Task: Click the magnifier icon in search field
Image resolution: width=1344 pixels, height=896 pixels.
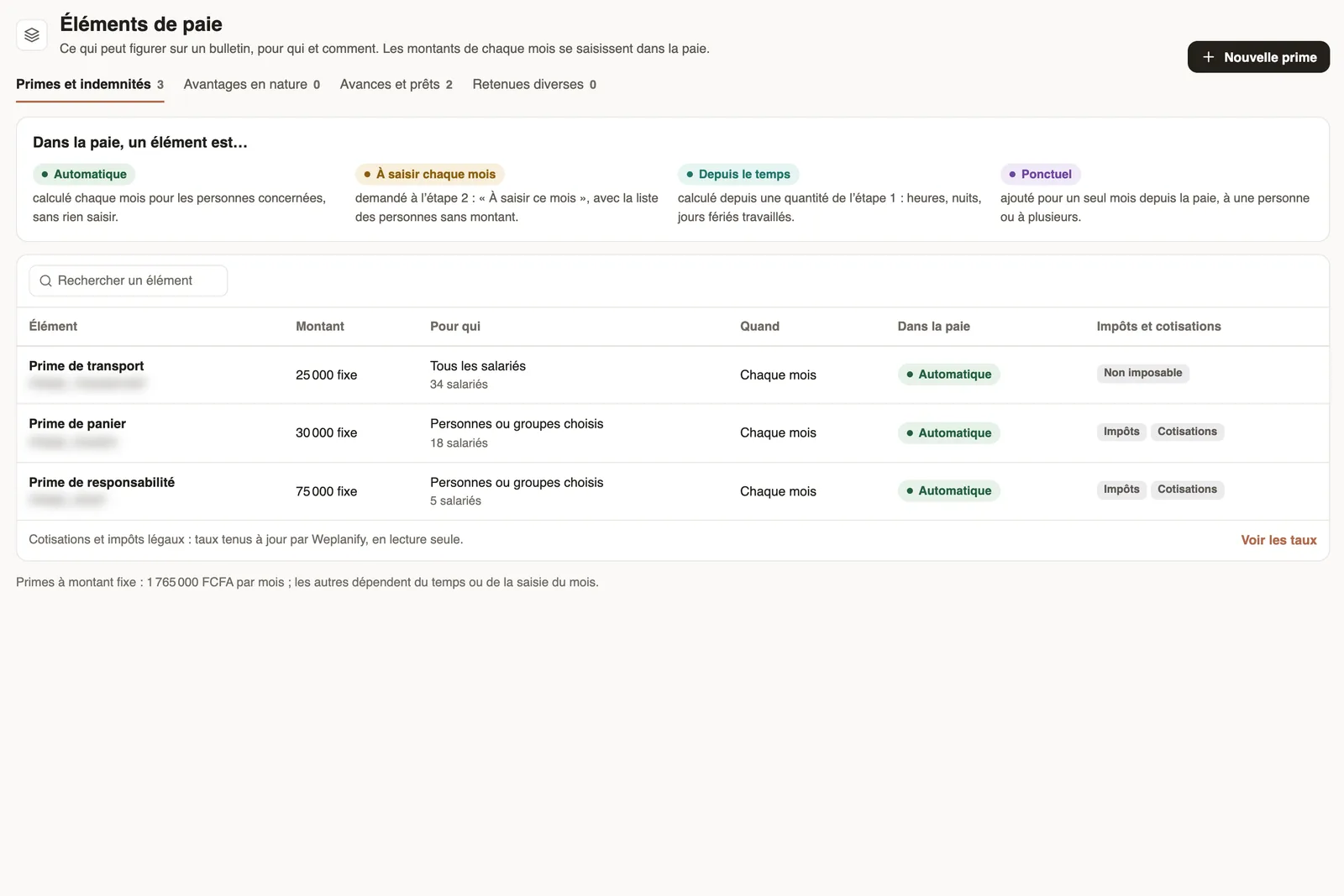Action: (45, 281)
